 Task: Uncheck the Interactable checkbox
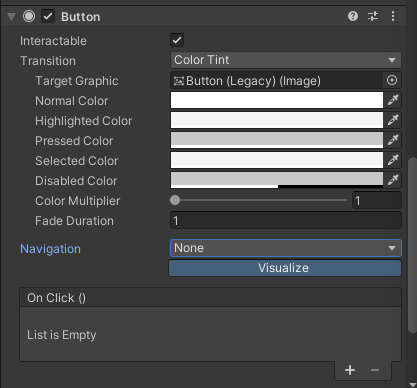[177, 40]
